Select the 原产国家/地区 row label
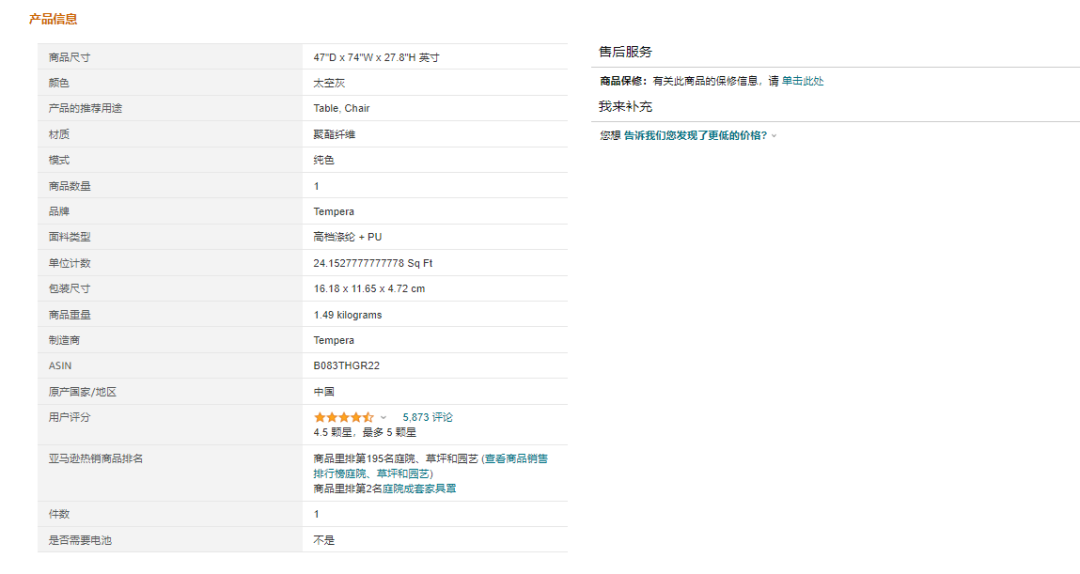1080x574 pixels. tap(82, 392)
